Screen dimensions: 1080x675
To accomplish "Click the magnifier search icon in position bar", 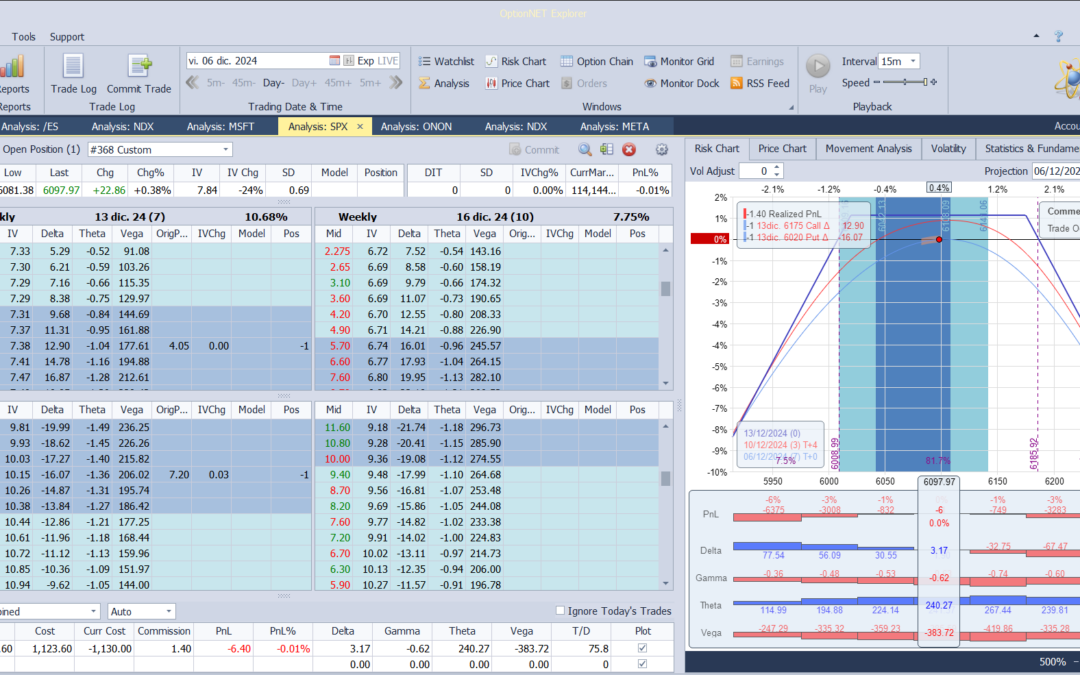I will click(585, 149).
